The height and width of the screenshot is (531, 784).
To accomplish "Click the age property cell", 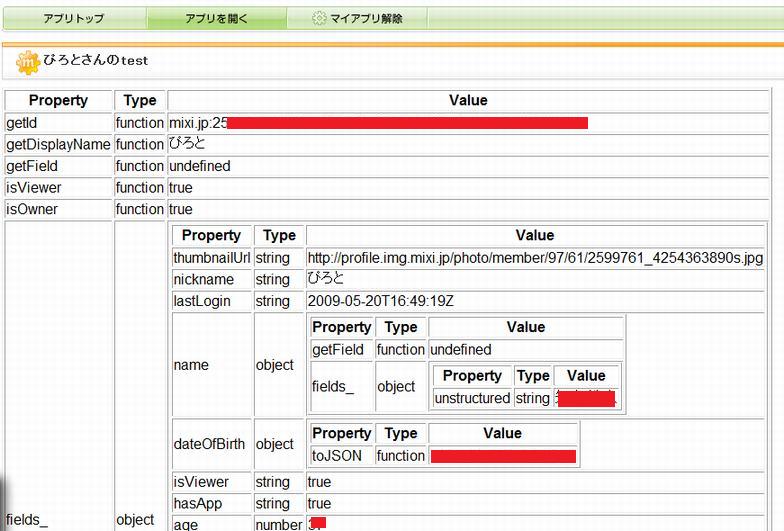I will [x=212, y=524].
